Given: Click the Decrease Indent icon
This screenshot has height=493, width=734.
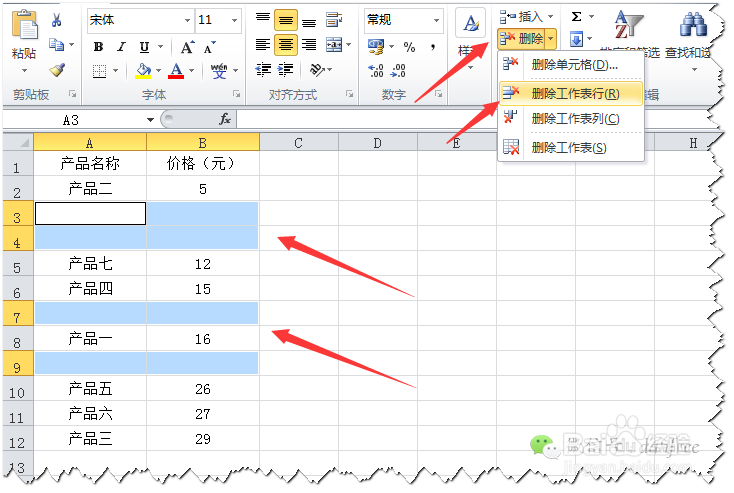Looking at the screenshot, I should pyautogui.click(x=263, y=70).
